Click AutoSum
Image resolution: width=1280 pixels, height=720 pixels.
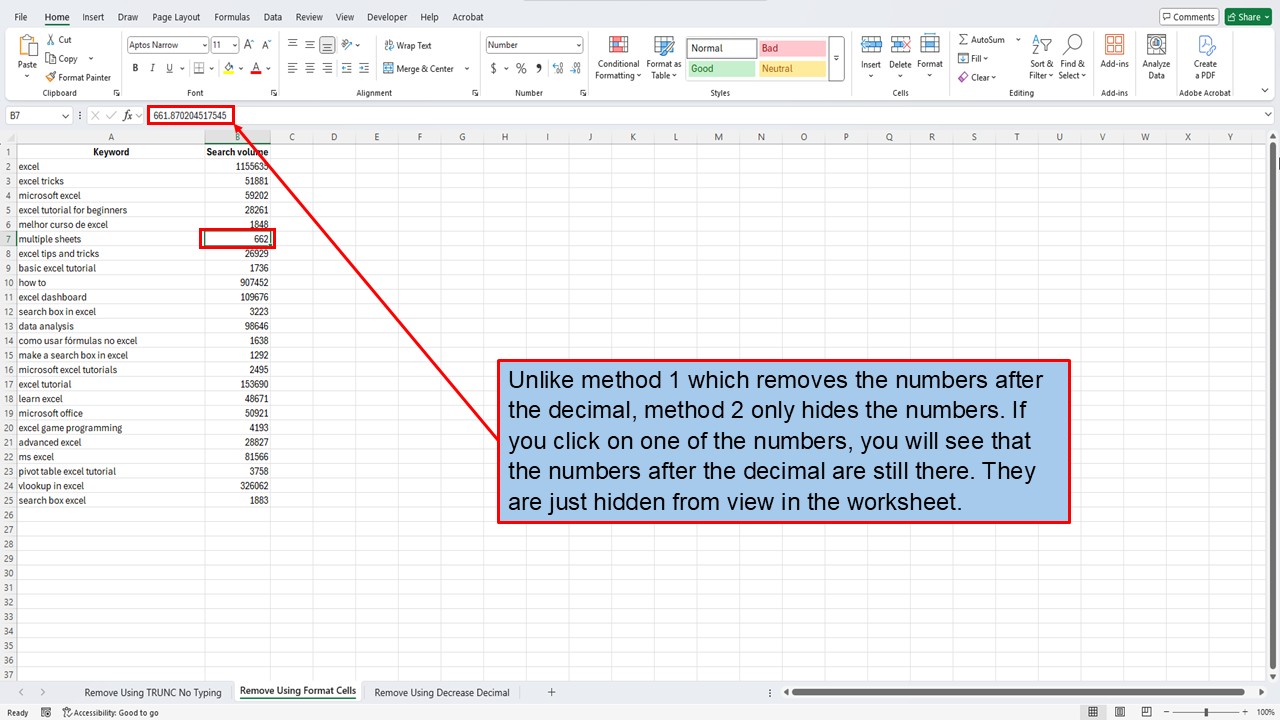[x=983, y=39]
